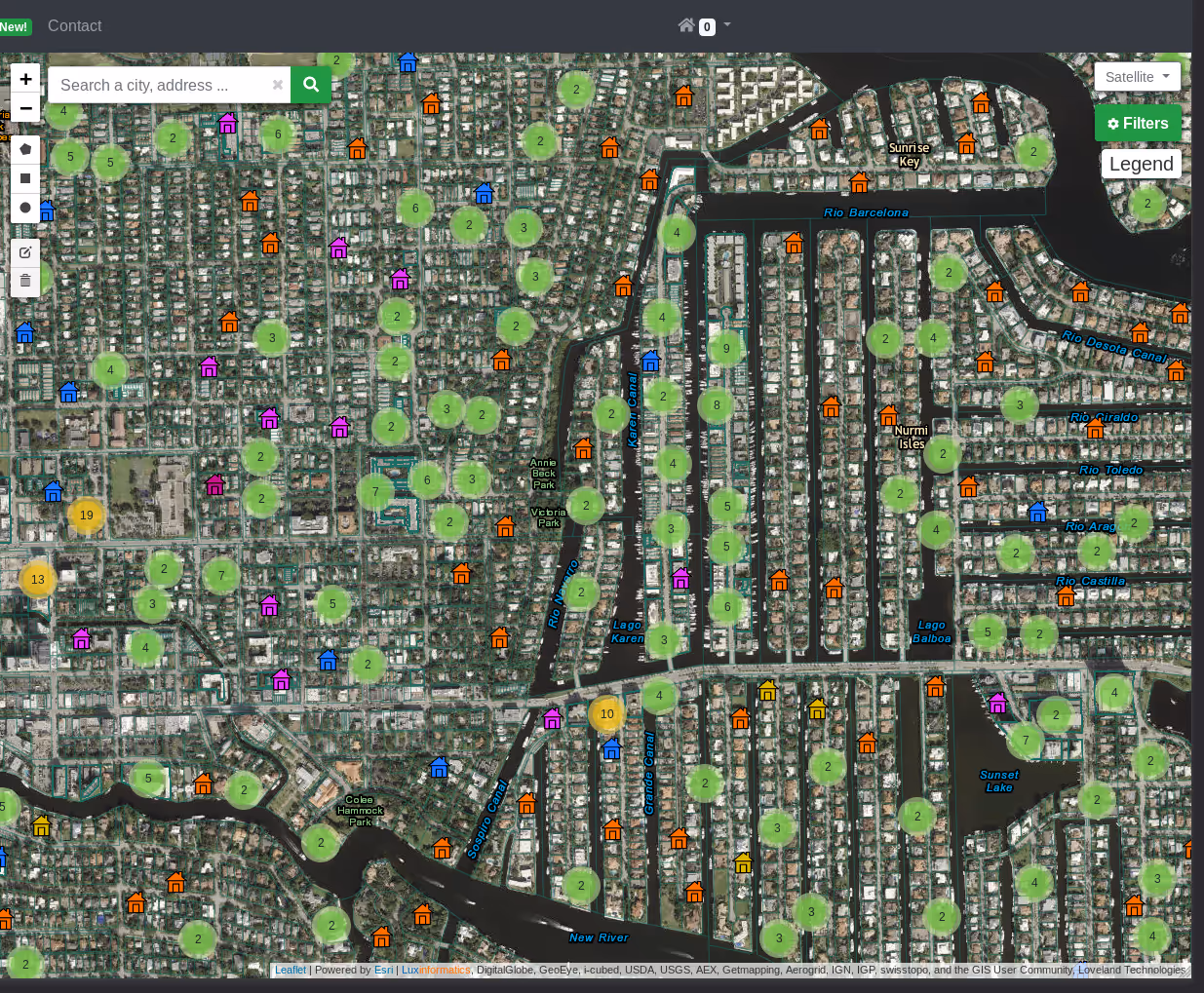
Task: Open the Filters panel
Action: (x=1138, y=124)
